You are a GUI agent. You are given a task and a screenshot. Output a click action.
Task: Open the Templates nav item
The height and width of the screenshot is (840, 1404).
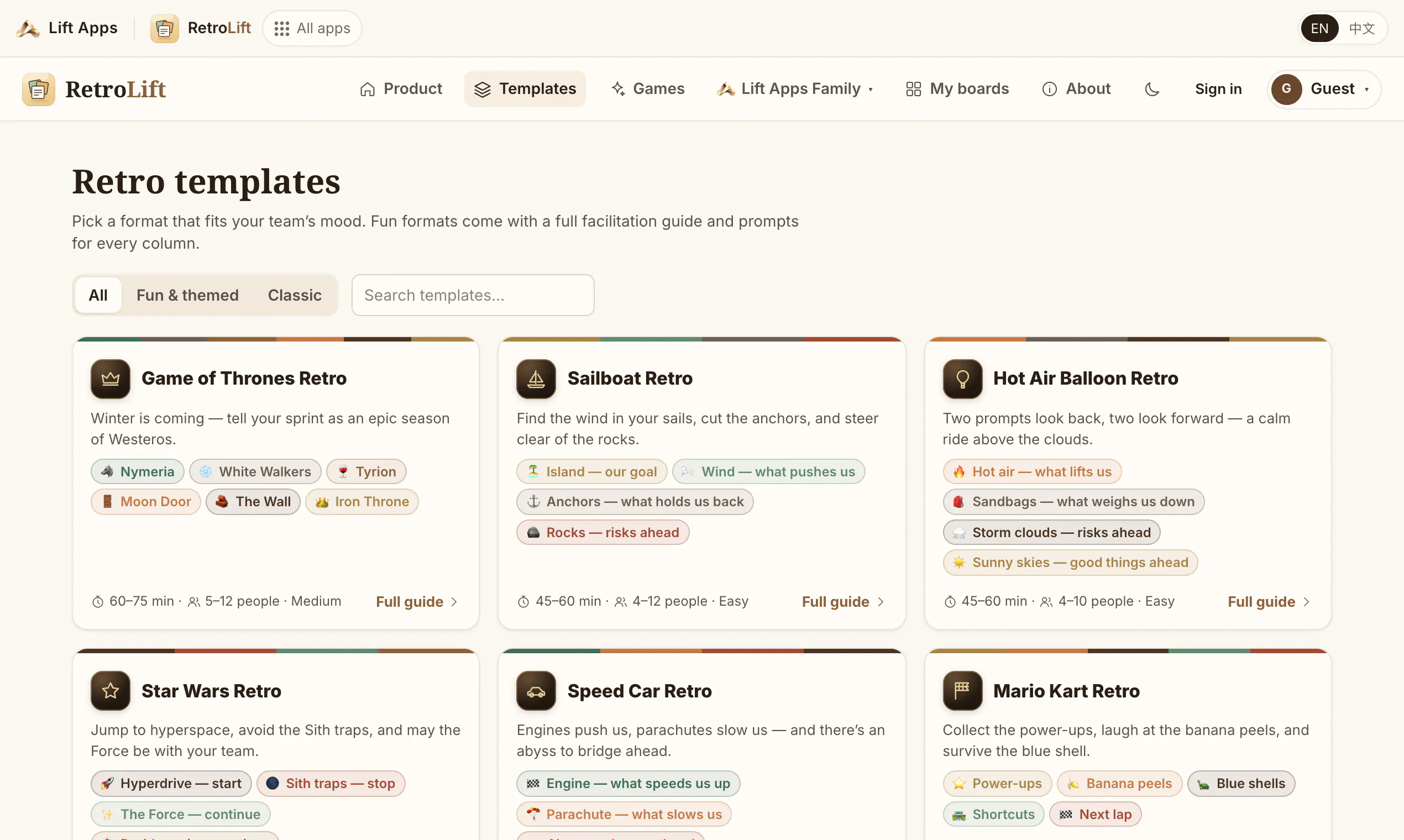pyautogui.click(x=525, y=89)
